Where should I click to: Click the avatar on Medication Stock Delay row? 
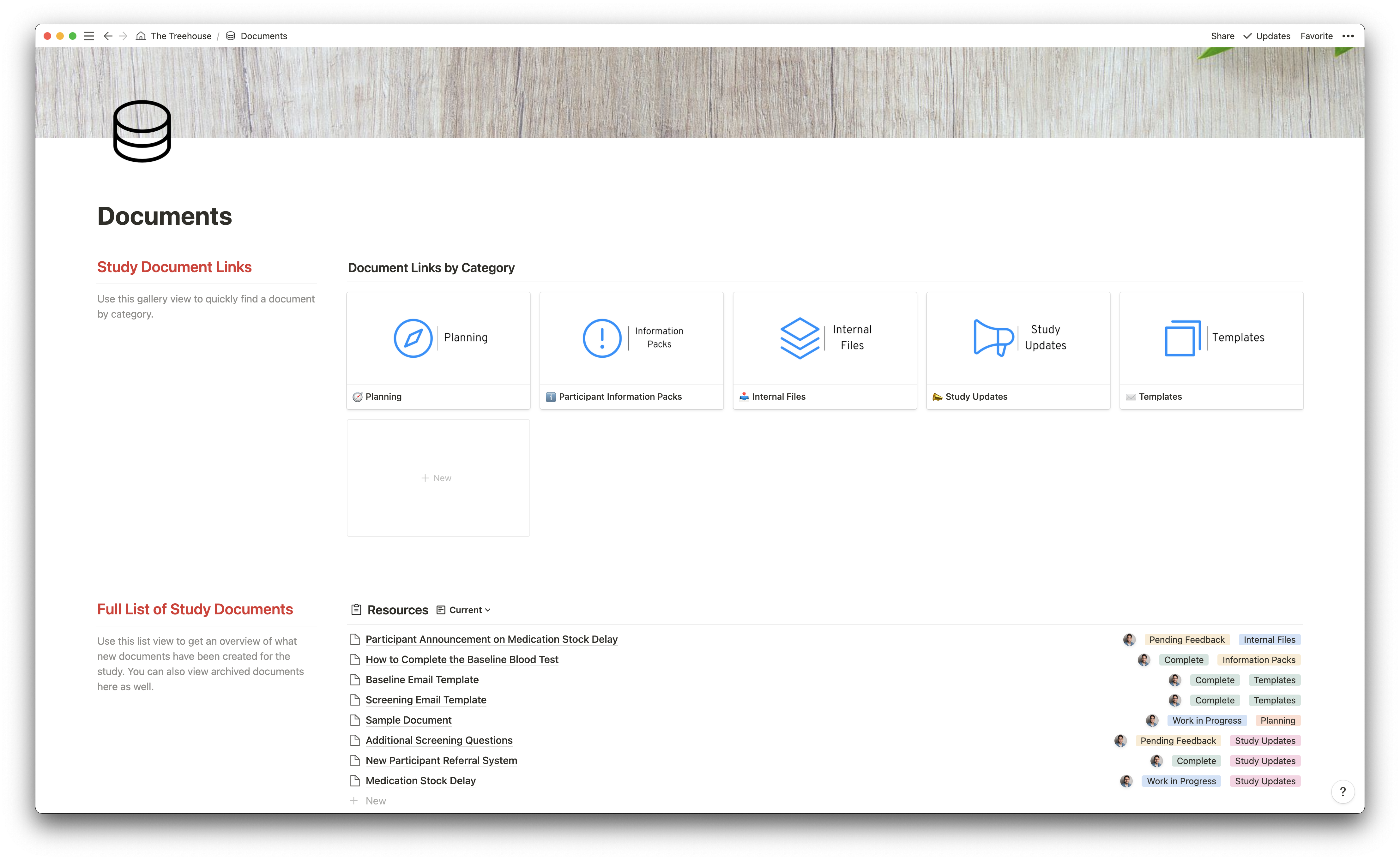coord(1126,781)
